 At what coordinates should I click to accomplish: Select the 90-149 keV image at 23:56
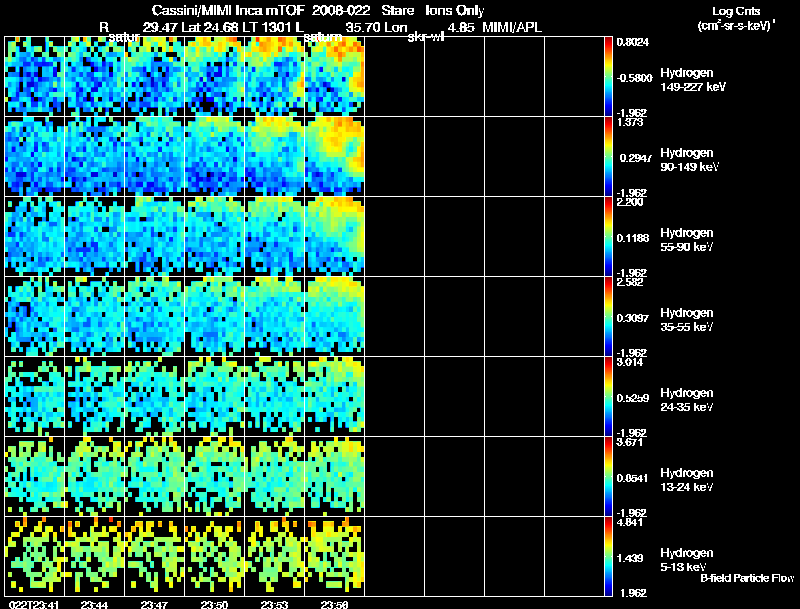335,157
